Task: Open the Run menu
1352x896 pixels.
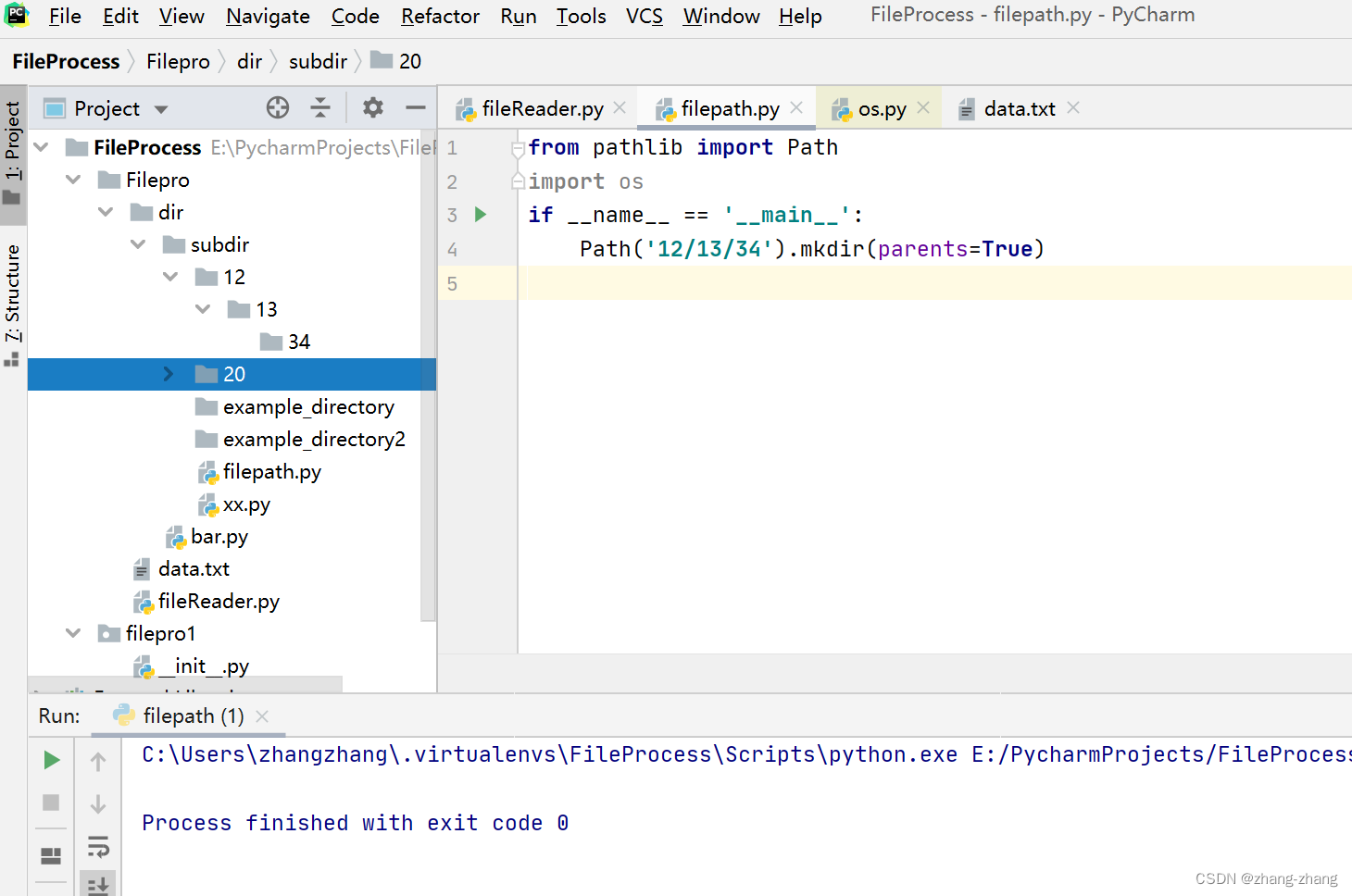Action: click(x=519, y=16)
